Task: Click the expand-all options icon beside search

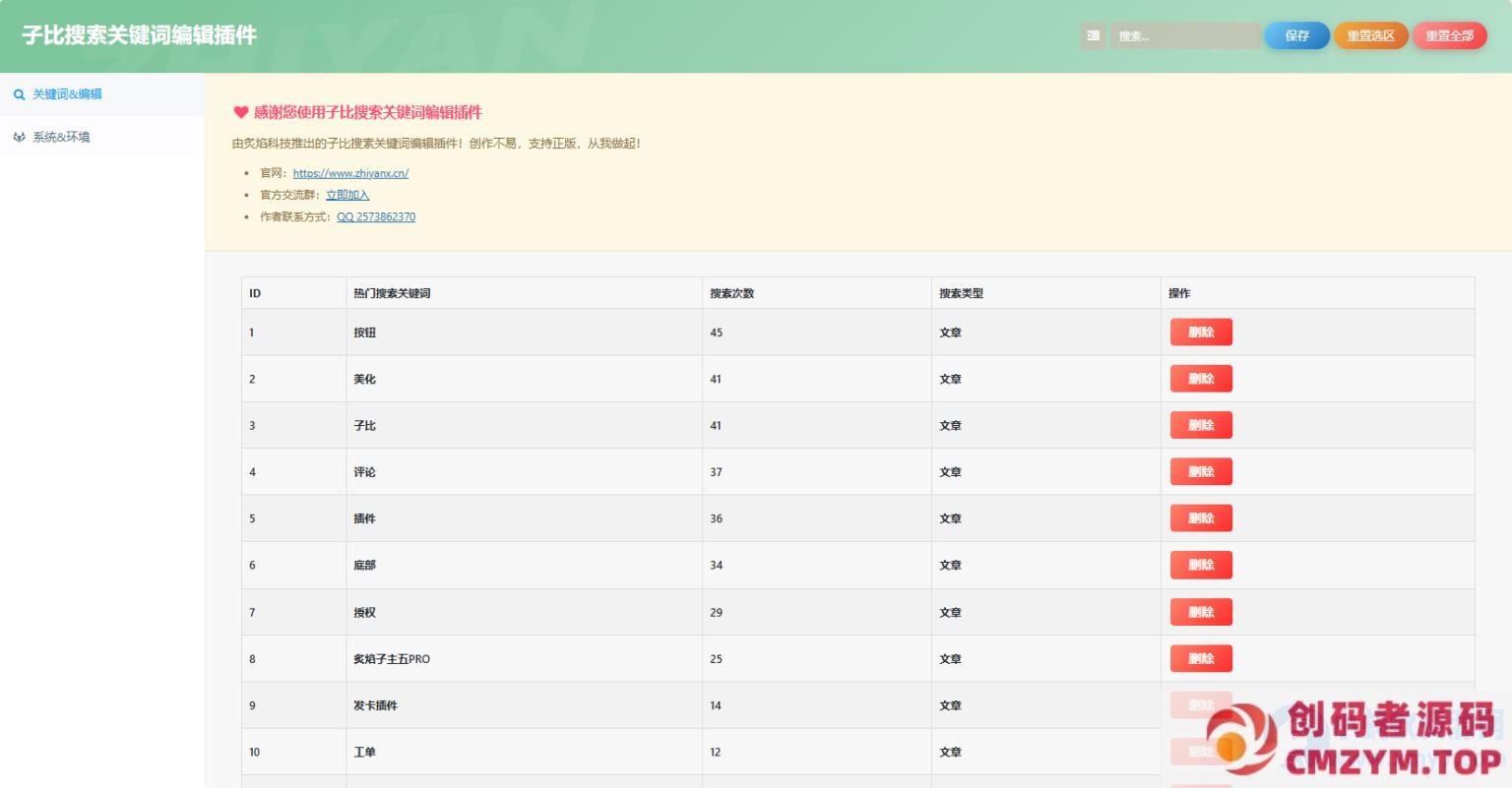Action: 1093,35
